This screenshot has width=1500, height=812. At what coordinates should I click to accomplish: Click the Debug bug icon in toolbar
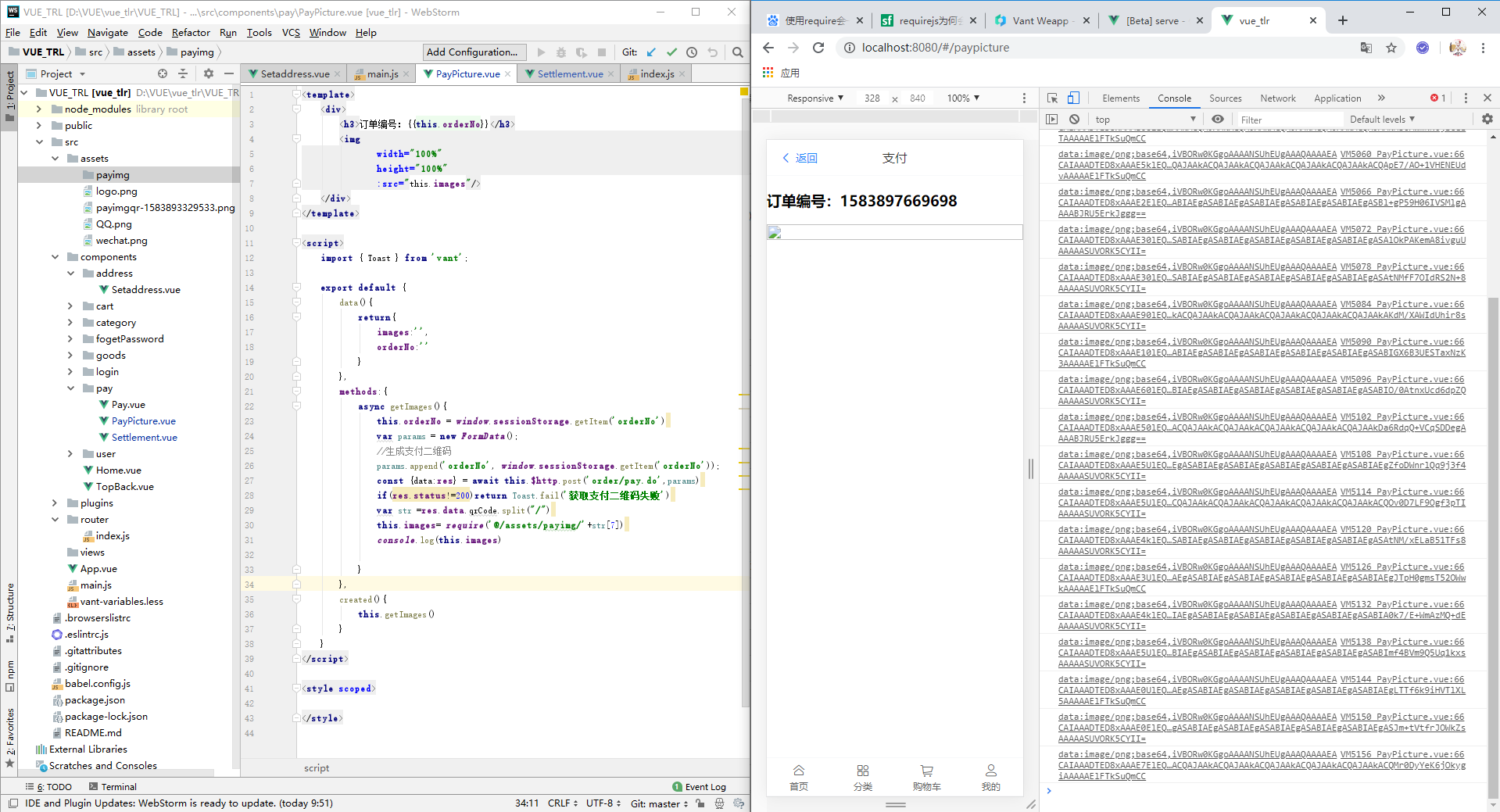[x=560, y=52]
